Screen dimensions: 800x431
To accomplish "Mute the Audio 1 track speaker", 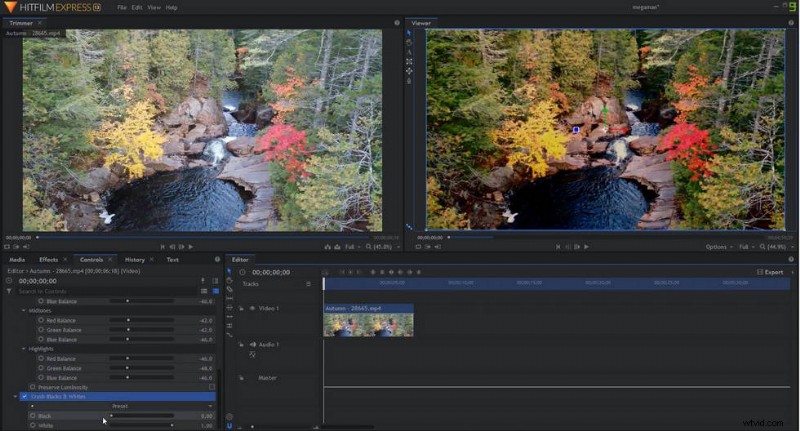I will (x=252, y=345).
